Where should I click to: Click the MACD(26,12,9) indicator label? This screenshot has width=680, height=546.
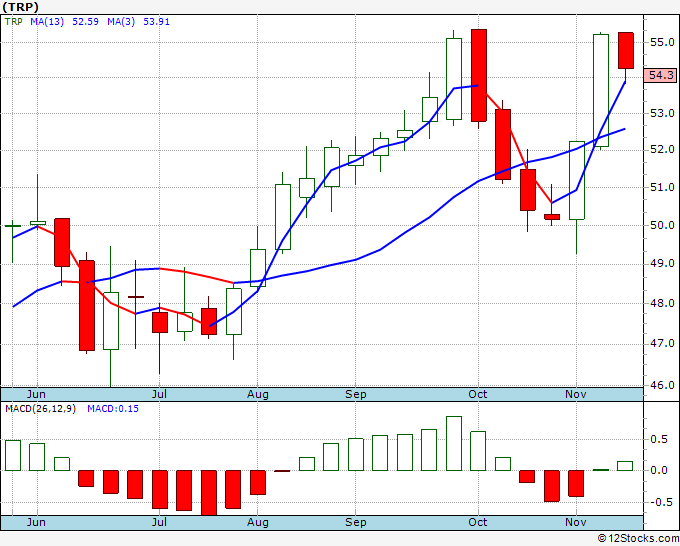point(40,409)
